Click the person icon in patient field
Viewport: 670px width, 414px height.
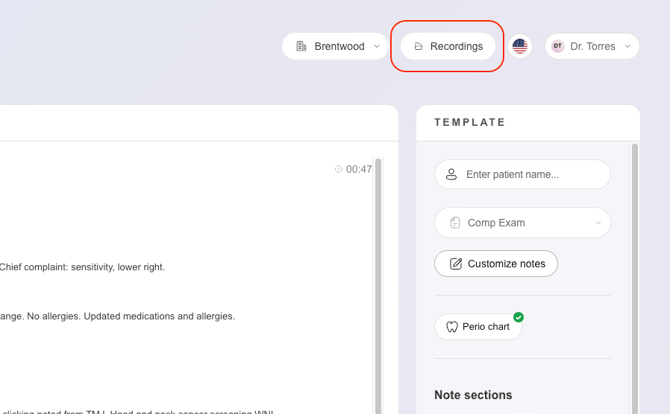coord(451,174)
